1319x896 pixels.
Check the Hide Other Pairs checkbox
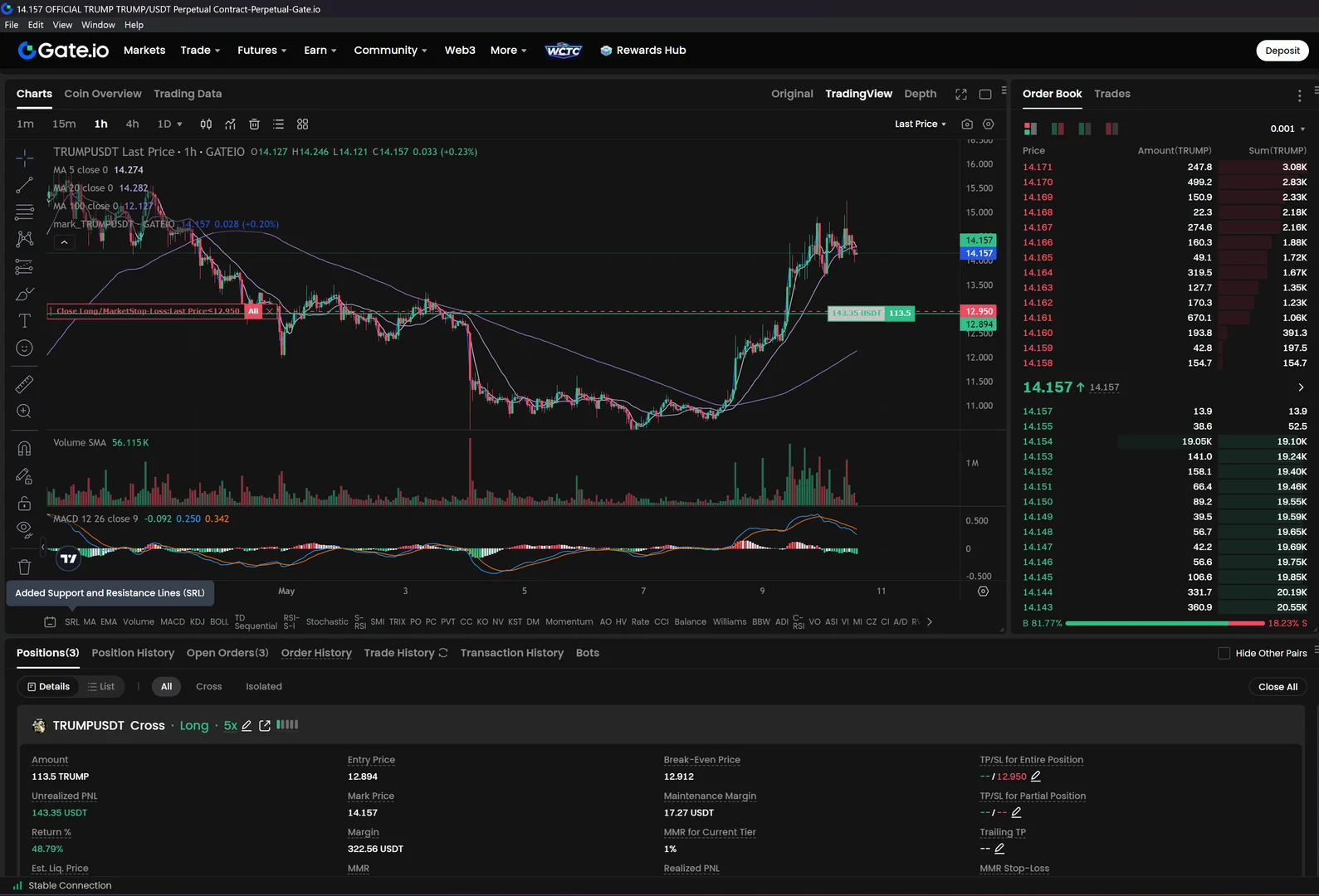[x=1224, y=654]
